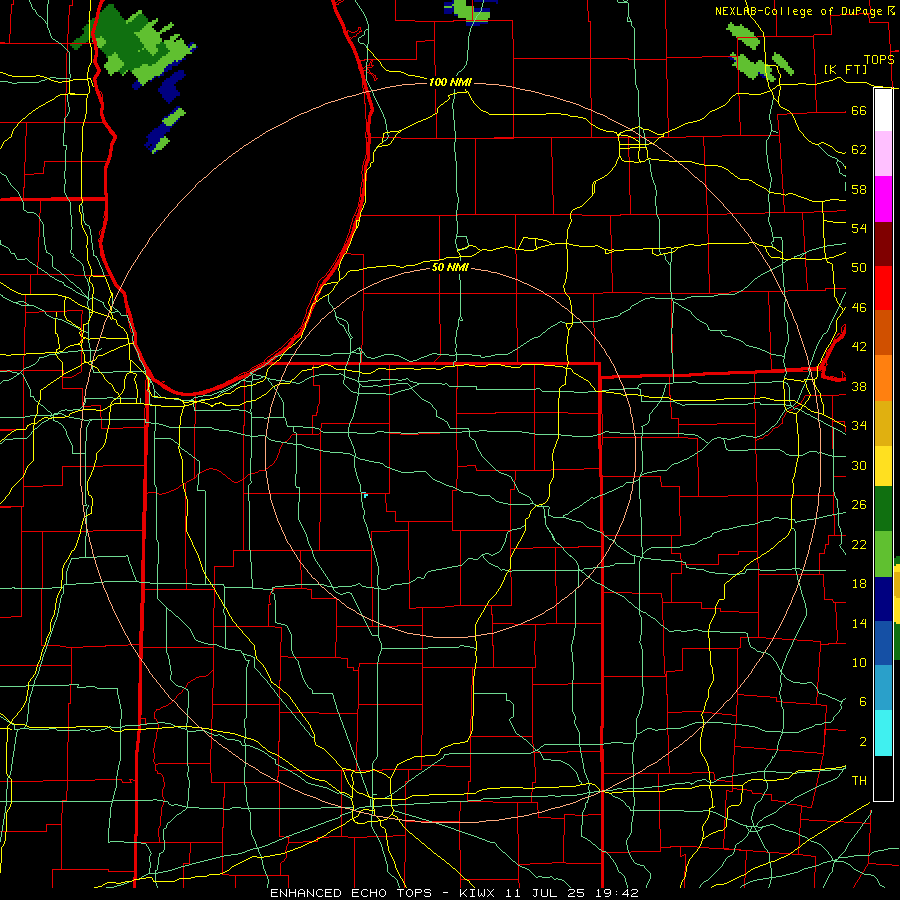Click the dark green swatch on the tops scale

click(883, 509)
